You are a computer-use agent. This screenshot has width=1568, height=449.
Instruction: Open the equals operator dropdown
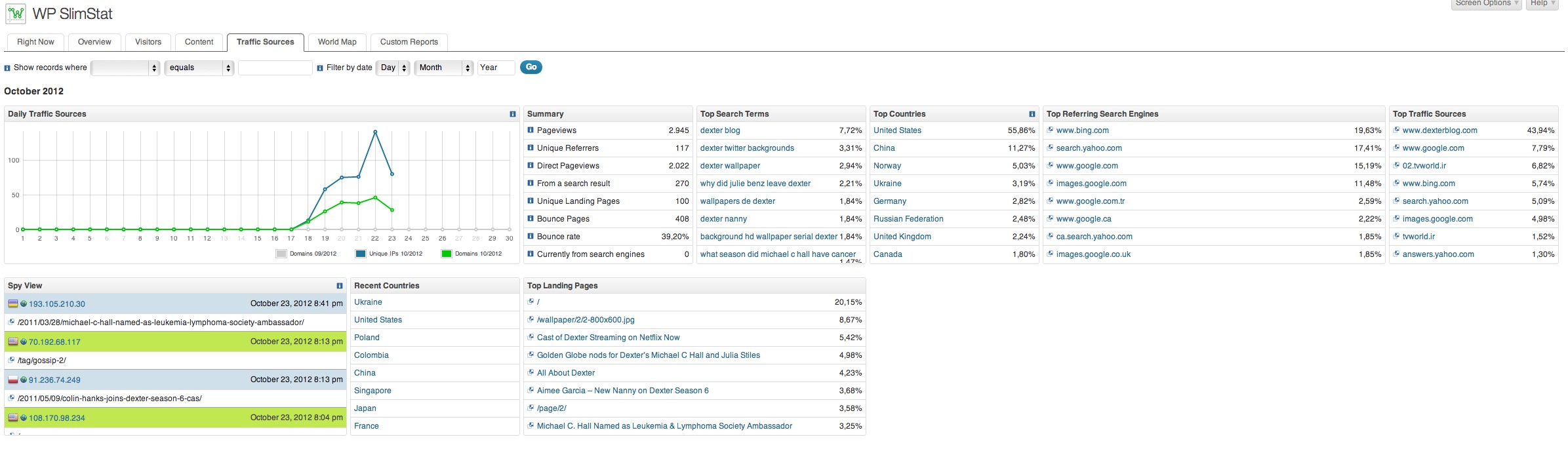199,68
